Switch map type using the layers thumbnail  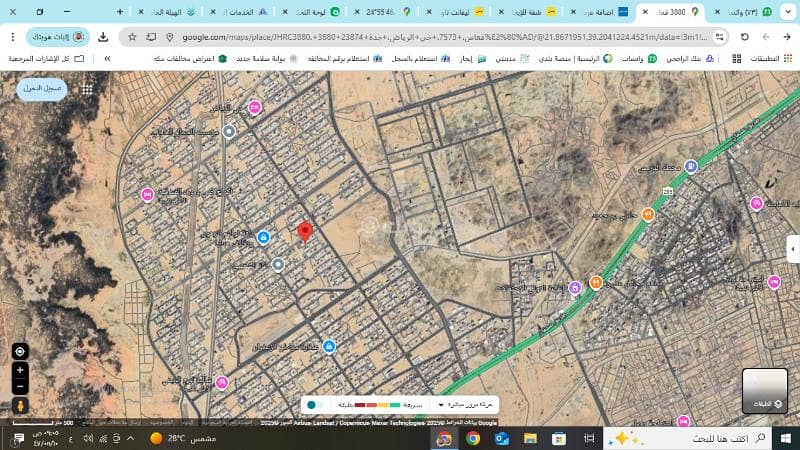pyautogui.click(x=765, y=390)
